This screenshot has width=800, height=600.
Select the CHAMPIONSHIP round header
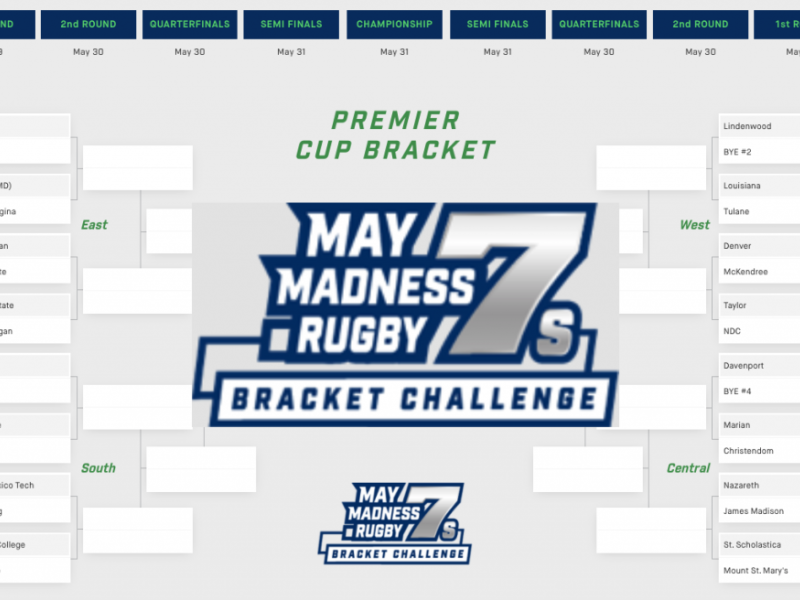(x=395, y=24)
